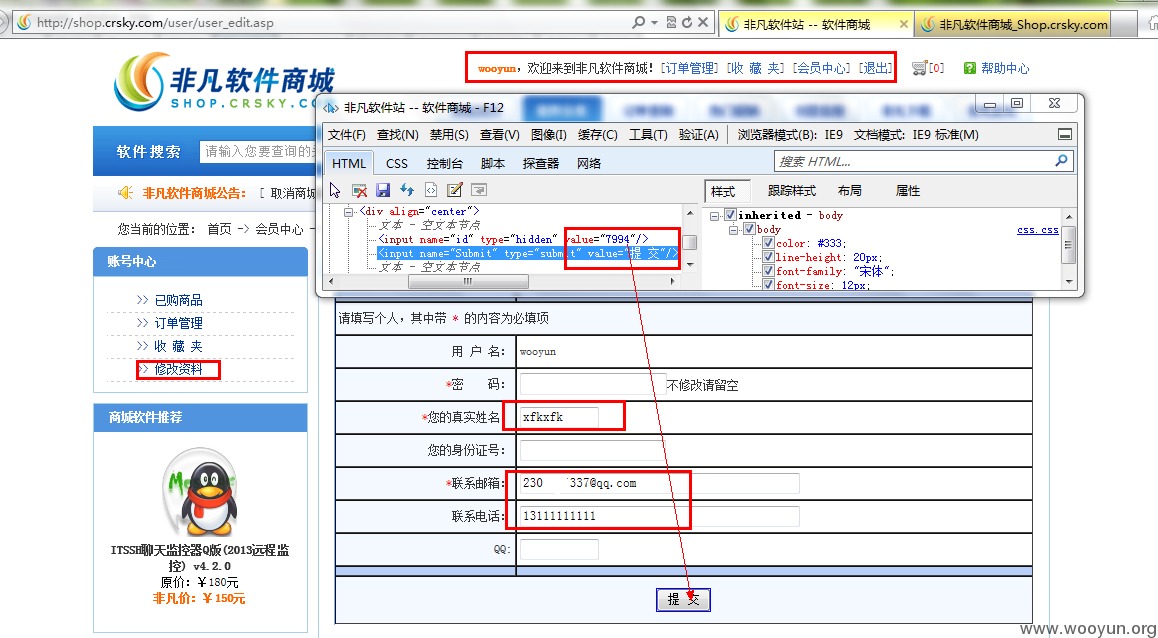This screenshot has height=638, width=1158.
Task: Open the address bar search dropdown arrow
Action: click(x=654, y=23)
